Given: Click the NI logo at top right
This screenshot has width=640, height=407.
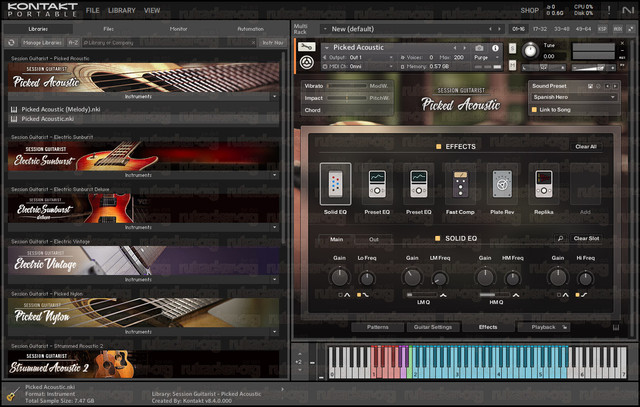Looking at the screenshot, I should pyautogui.click(x=628, y=10).
